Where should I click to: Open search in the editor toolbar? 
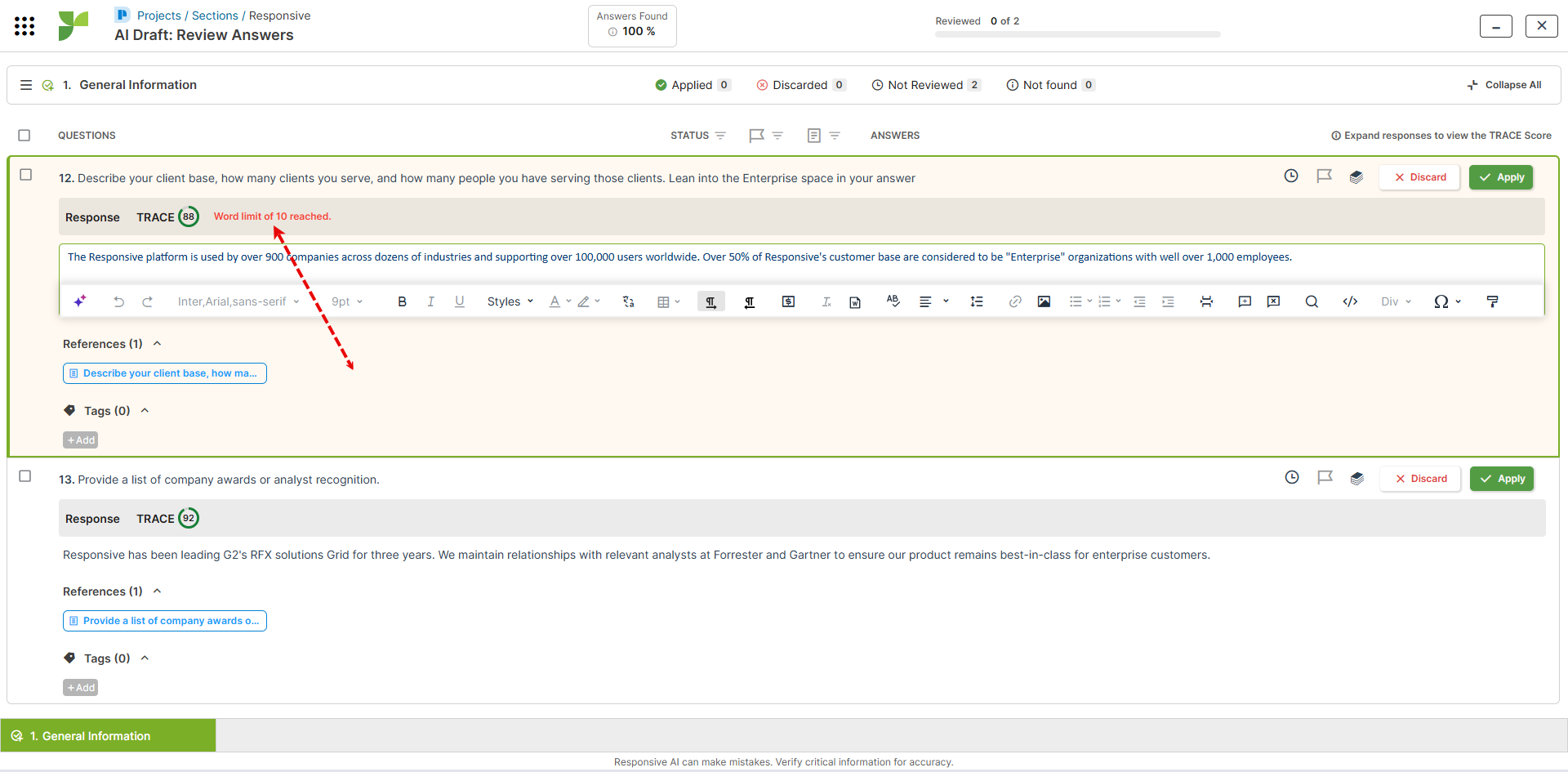pyautogui.click(x=1312, y=301)
